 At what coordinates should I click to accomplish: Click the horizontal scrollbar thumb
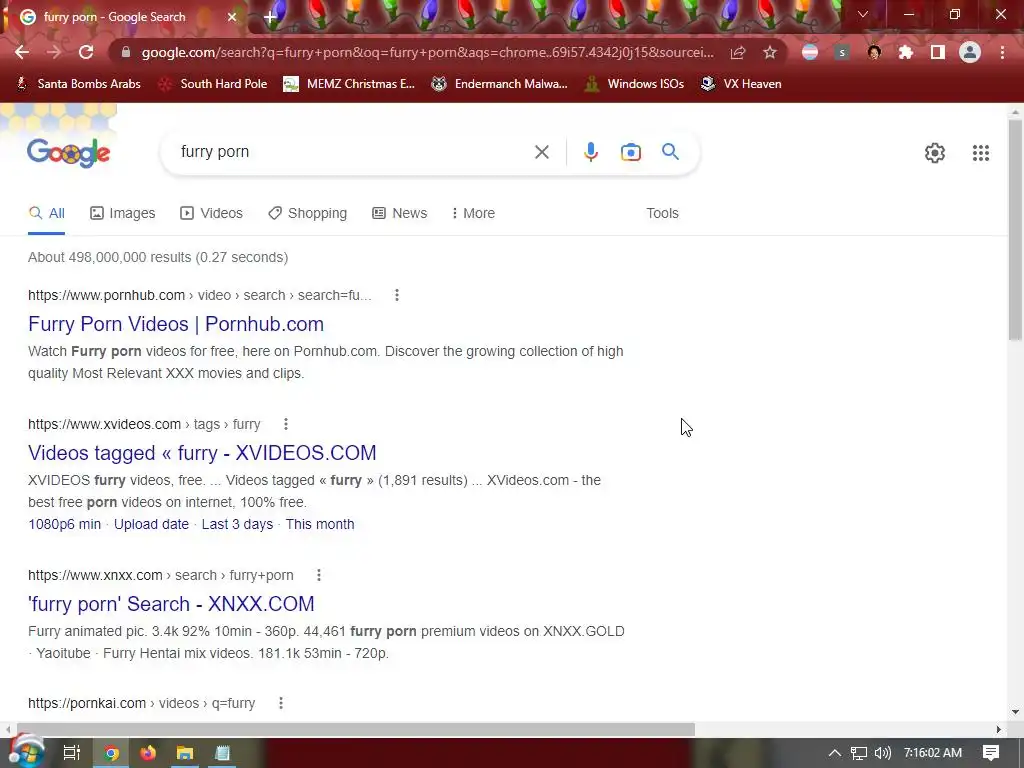(356, 729)
